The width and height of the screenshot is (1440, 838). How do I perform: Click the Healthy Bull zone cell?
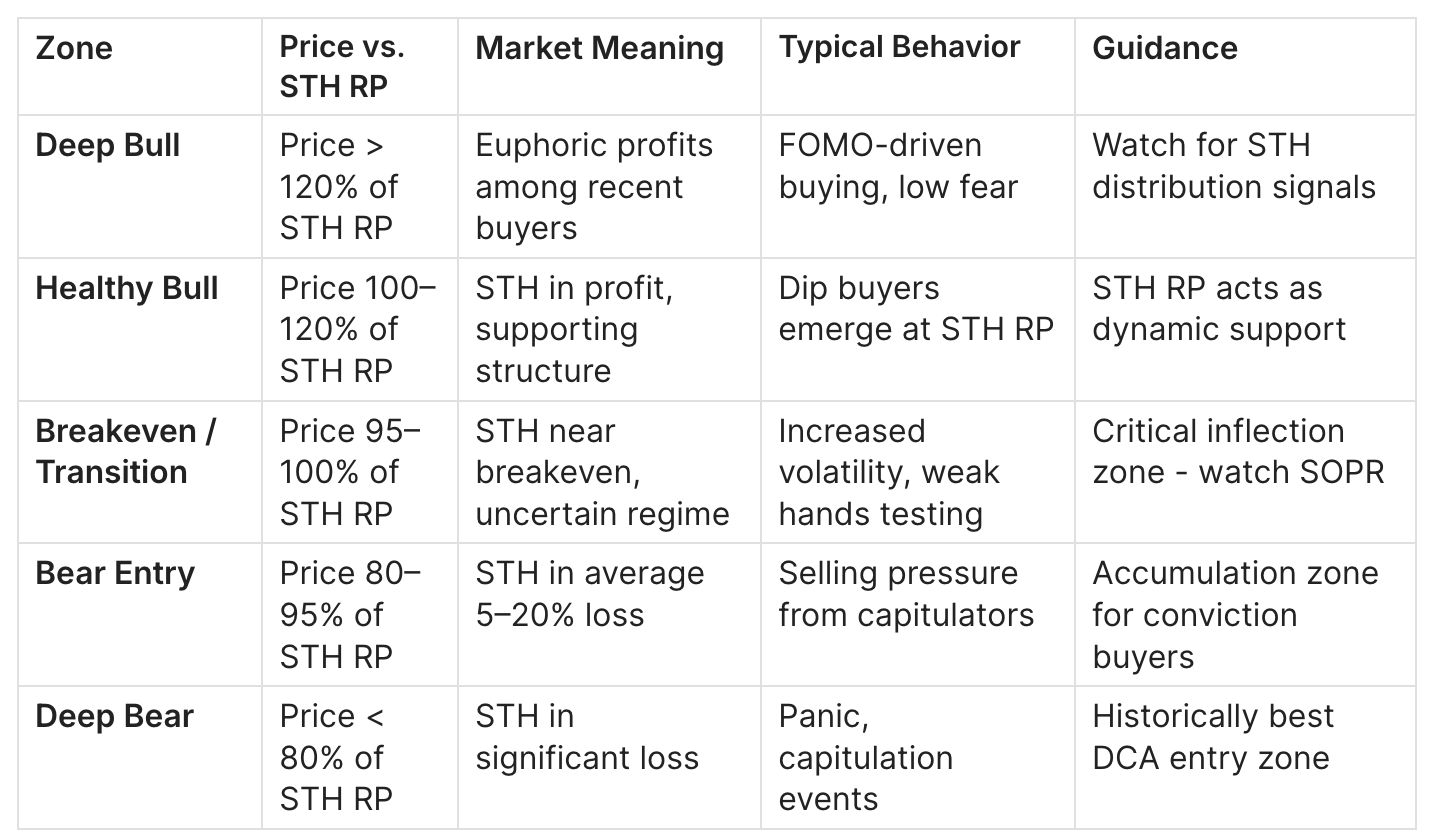tap(126, 289)
